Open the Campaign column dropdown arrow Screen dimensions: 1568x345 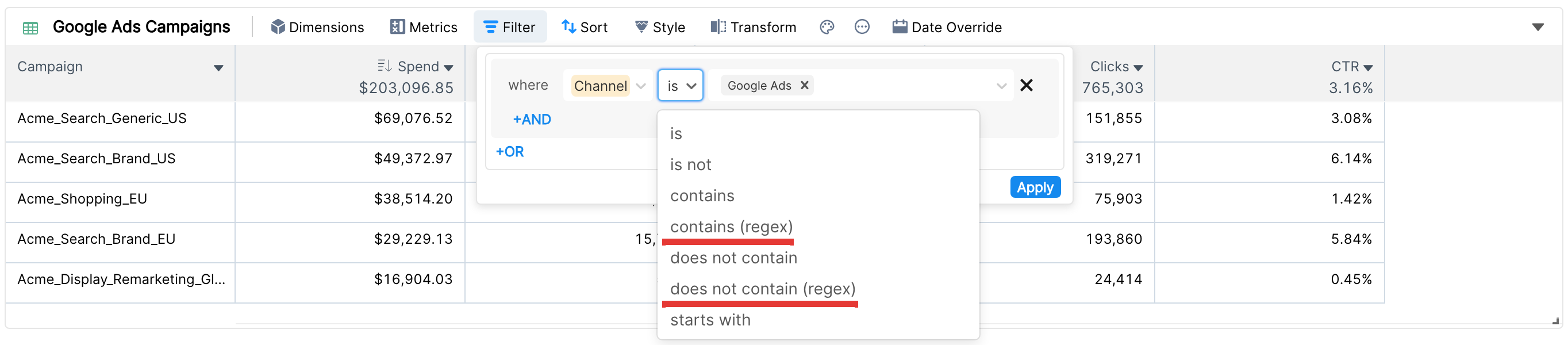click(x=218, y=68)
